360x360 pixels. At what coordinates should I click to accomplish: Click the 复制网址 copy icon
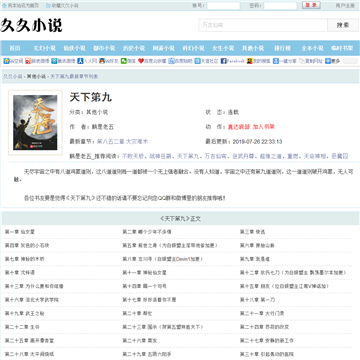(302, 61)
